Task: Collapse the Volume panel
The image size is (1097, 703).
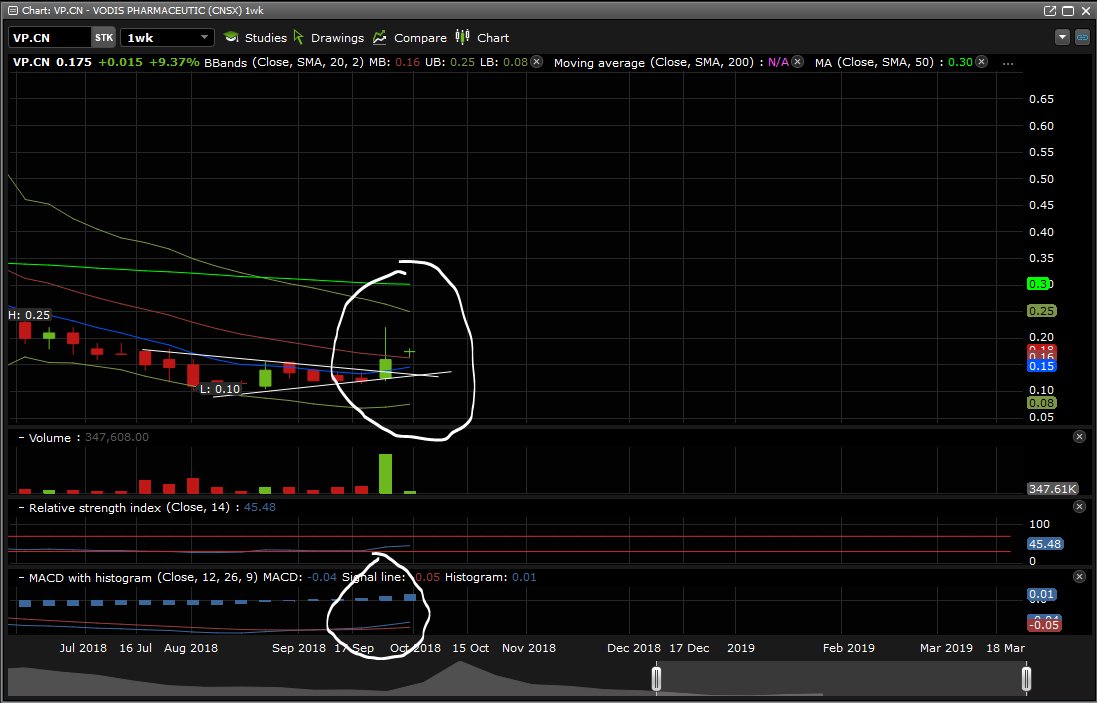Action: 22,438
